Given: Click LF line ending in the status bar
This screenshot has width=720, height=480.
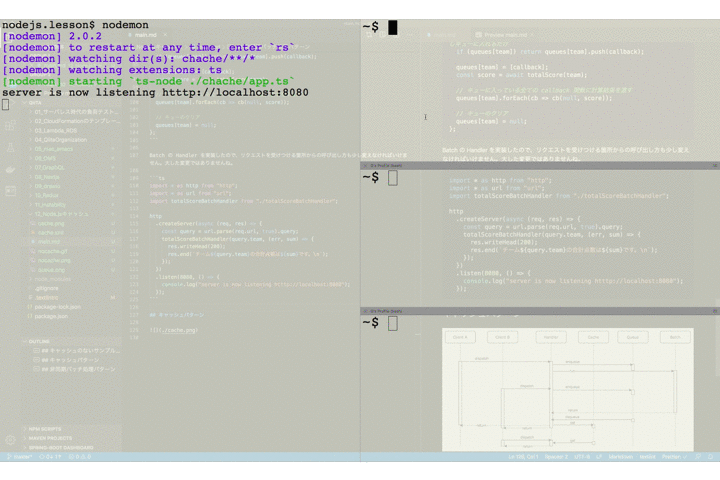Looking at the screenshot, I should point(599,457).
